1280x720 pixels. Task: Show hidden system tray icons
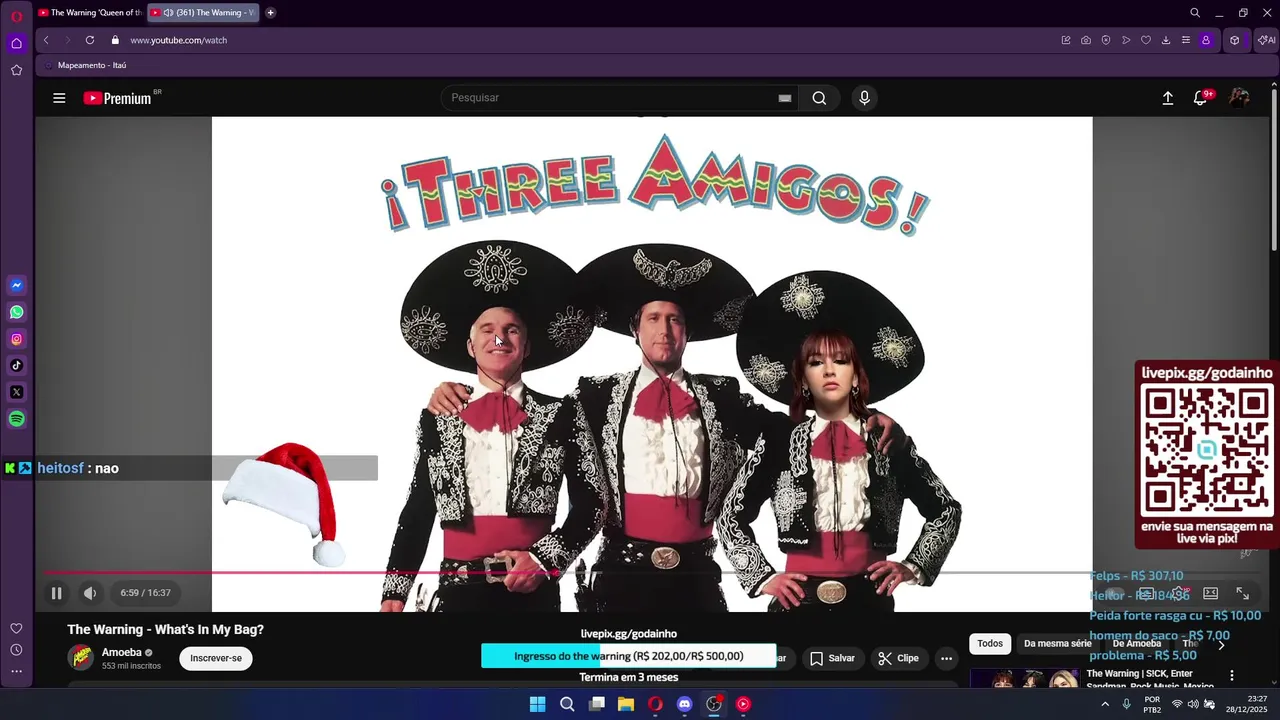pos(1105,704)
